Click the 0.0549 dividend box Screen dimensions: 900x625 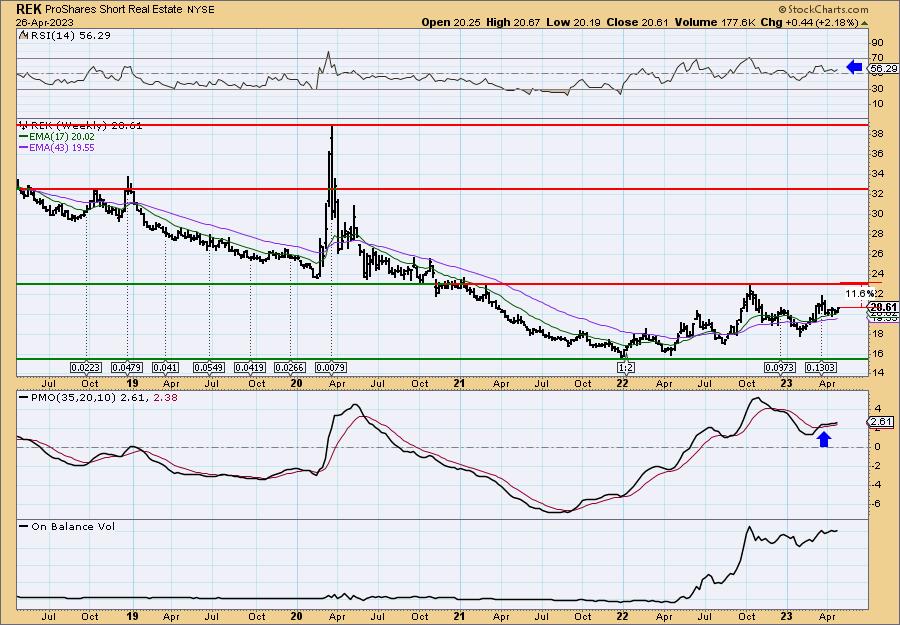pyautogui.click(x=208, y=367)
